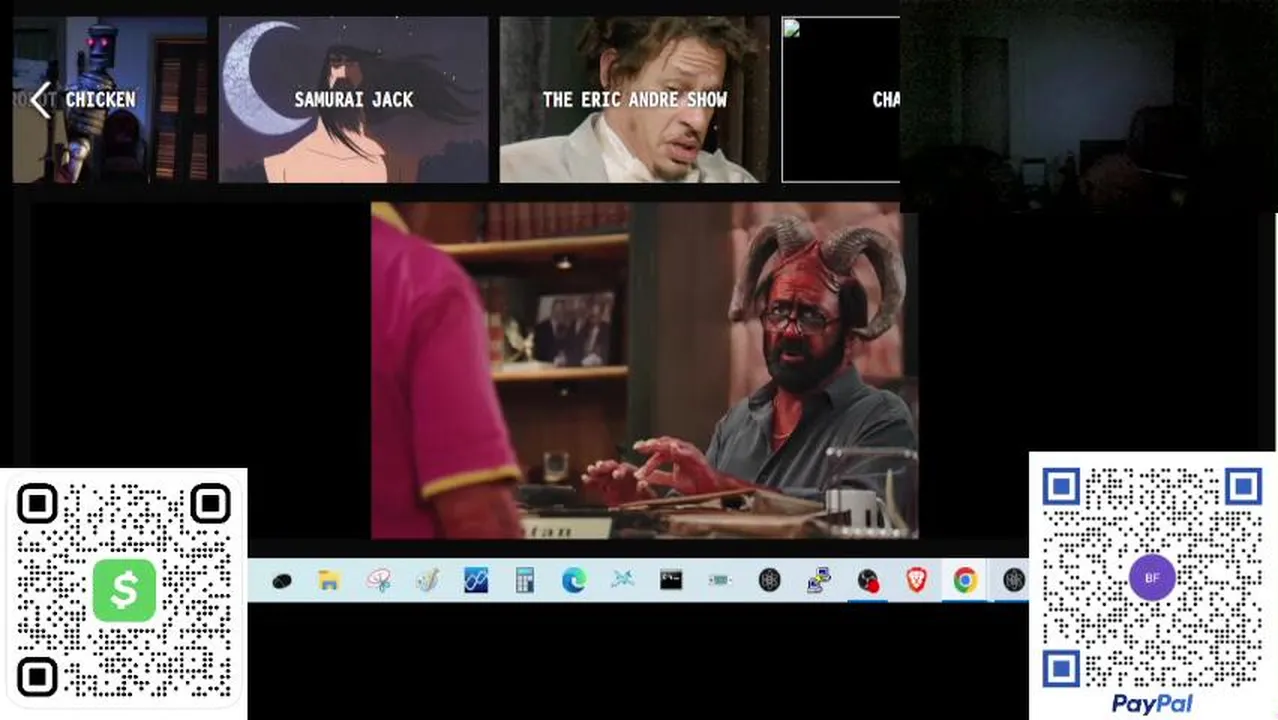Open the gray device icon in taskbar
The height and width of the screenshot is (720, 1278).
point(720,580)
